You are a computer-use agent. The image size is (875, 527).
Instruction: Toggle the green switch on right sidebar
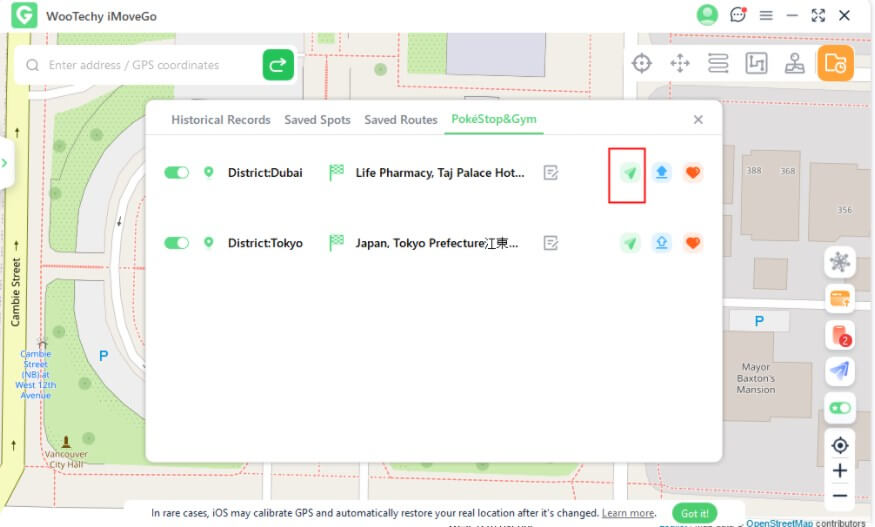pyautogui.click(x=840, y=408)
